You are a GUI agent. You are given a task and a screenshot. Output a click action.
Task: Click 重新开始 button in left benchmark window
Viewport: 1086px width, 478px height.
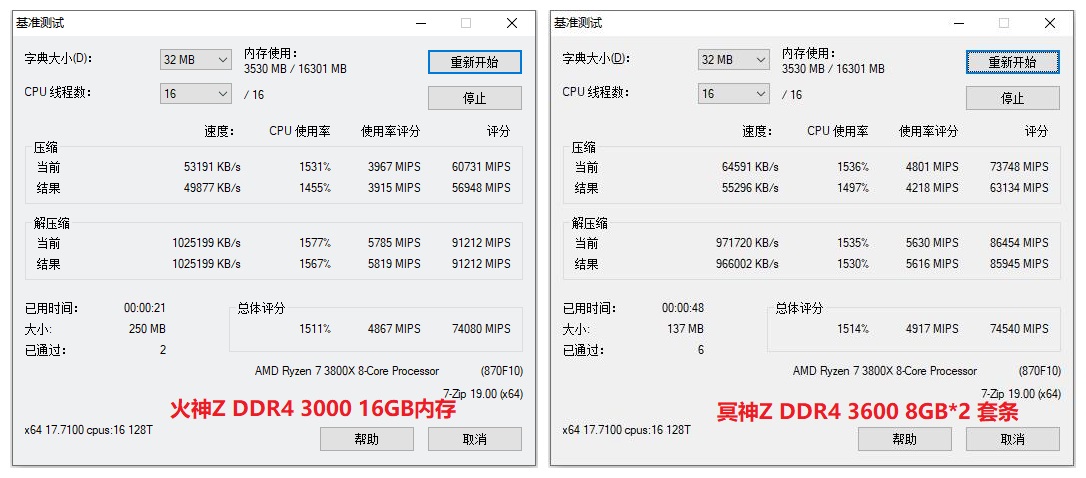coord(474,62)
